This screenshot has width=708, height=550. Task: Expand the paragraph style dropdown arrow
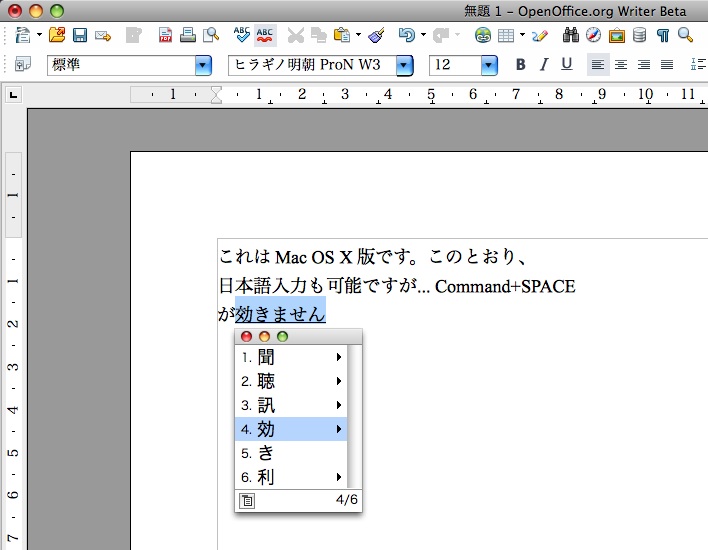pyautogui.click(x=203, y=65)
